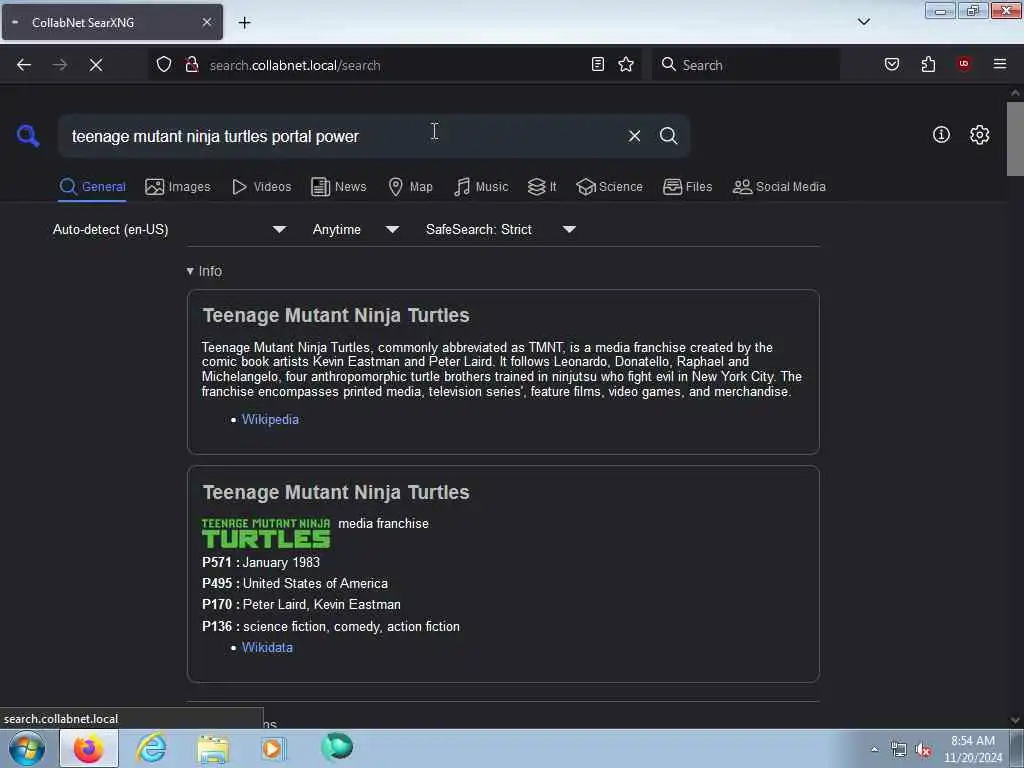Focus the SearXNG query input field
The image size is (1024, 768).
pyautogui.click(x=343, y=136)
